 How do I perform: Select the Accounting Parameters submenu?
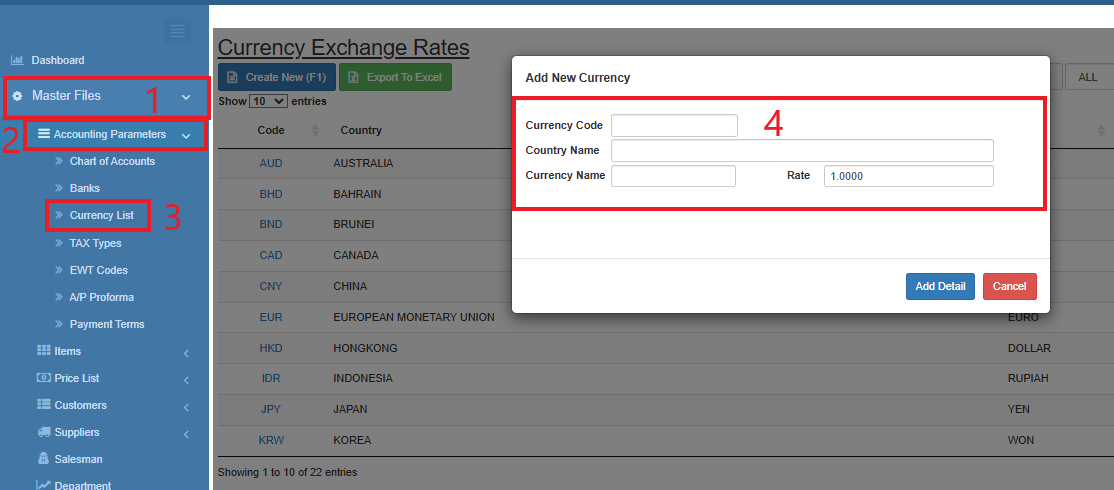point(110,134)
